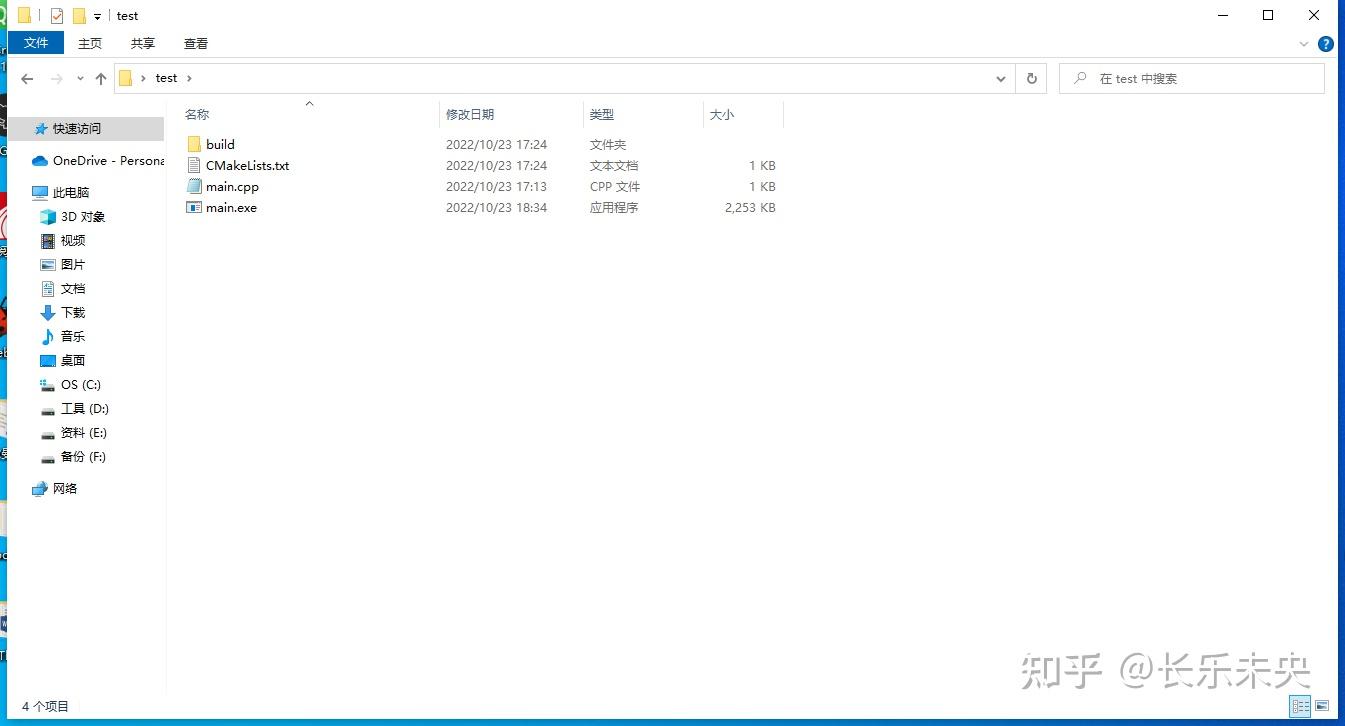The image size is (1345, 726).
Task: Select the 下载 (Downloads) sidebar icon
Action: (48, 312)
